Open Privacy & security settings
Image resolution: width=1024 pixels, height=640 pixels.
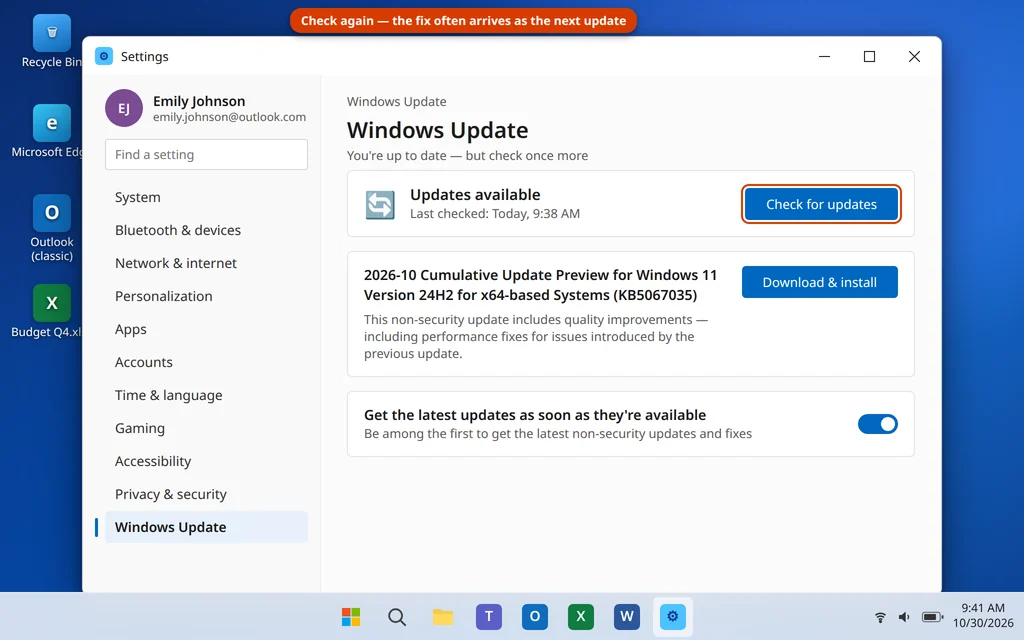tap(206, 494)
